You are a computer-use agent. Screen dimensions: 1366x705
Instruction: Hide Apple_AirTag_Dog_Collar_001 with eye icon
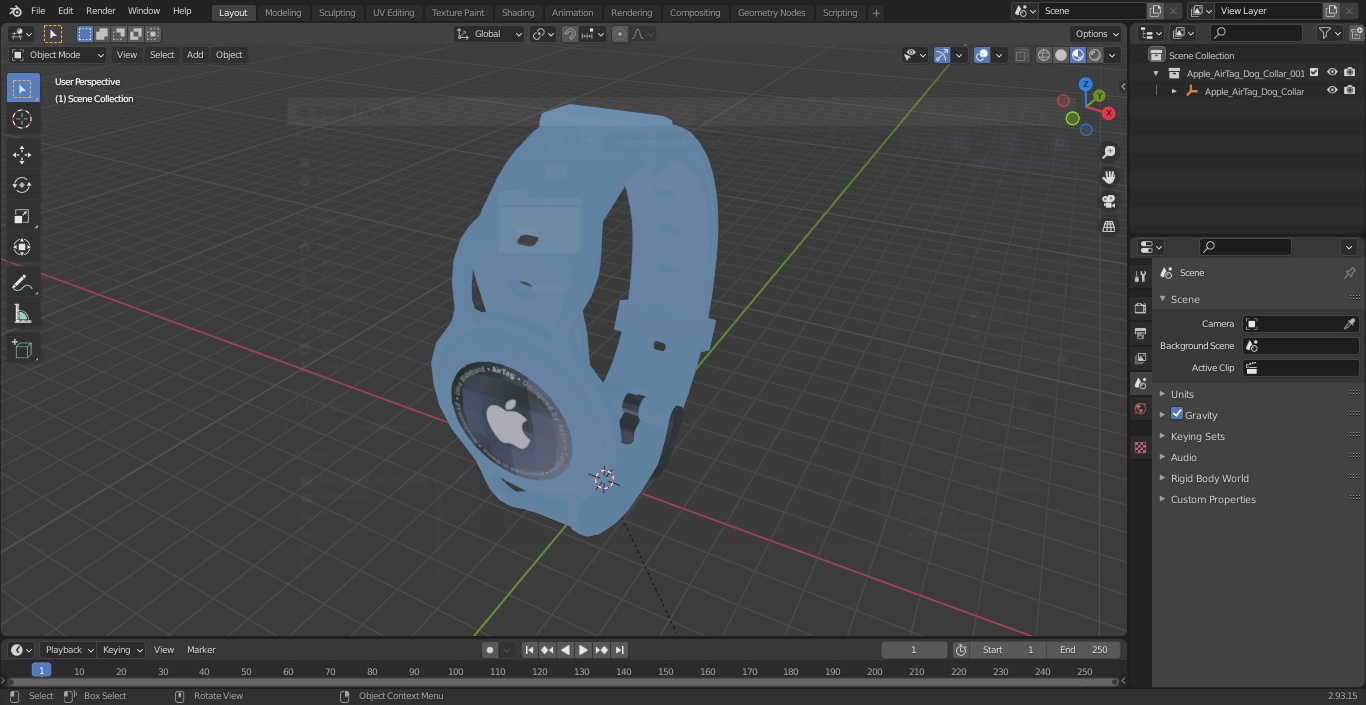pos(1332,73)
